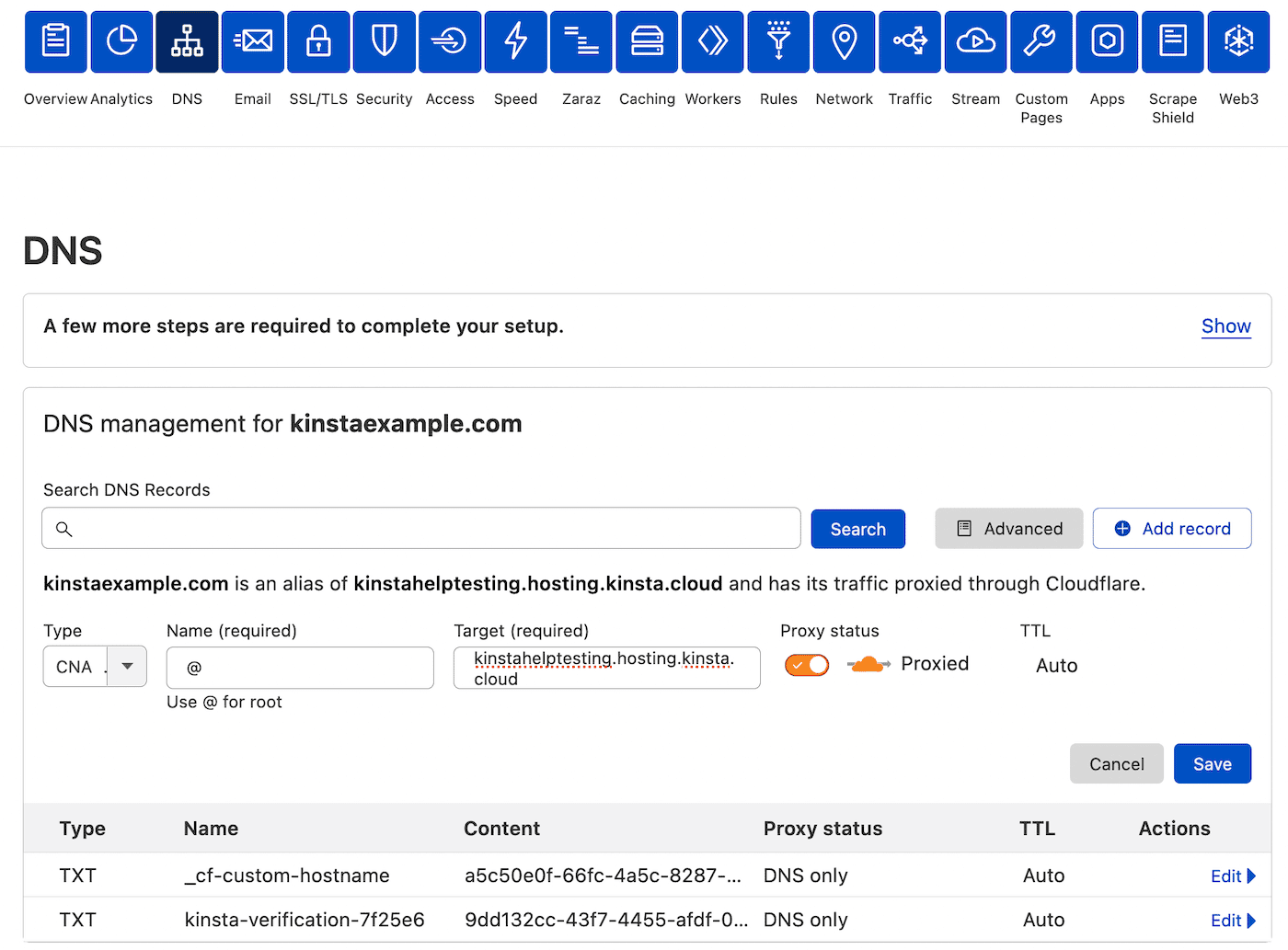Click content a5c50e0f-66fc-4a5c-8287-...
Image resolution: width=1288 pixels, height=950 pixels.
click(x=603, y=876)
